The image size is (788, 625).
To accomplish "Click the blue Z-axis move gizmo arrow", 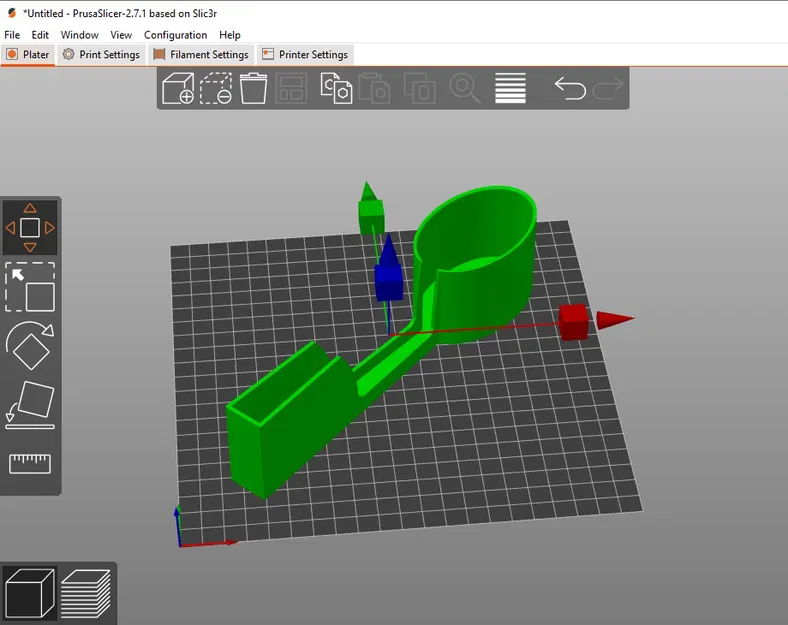I will click(x=388, y=251).
